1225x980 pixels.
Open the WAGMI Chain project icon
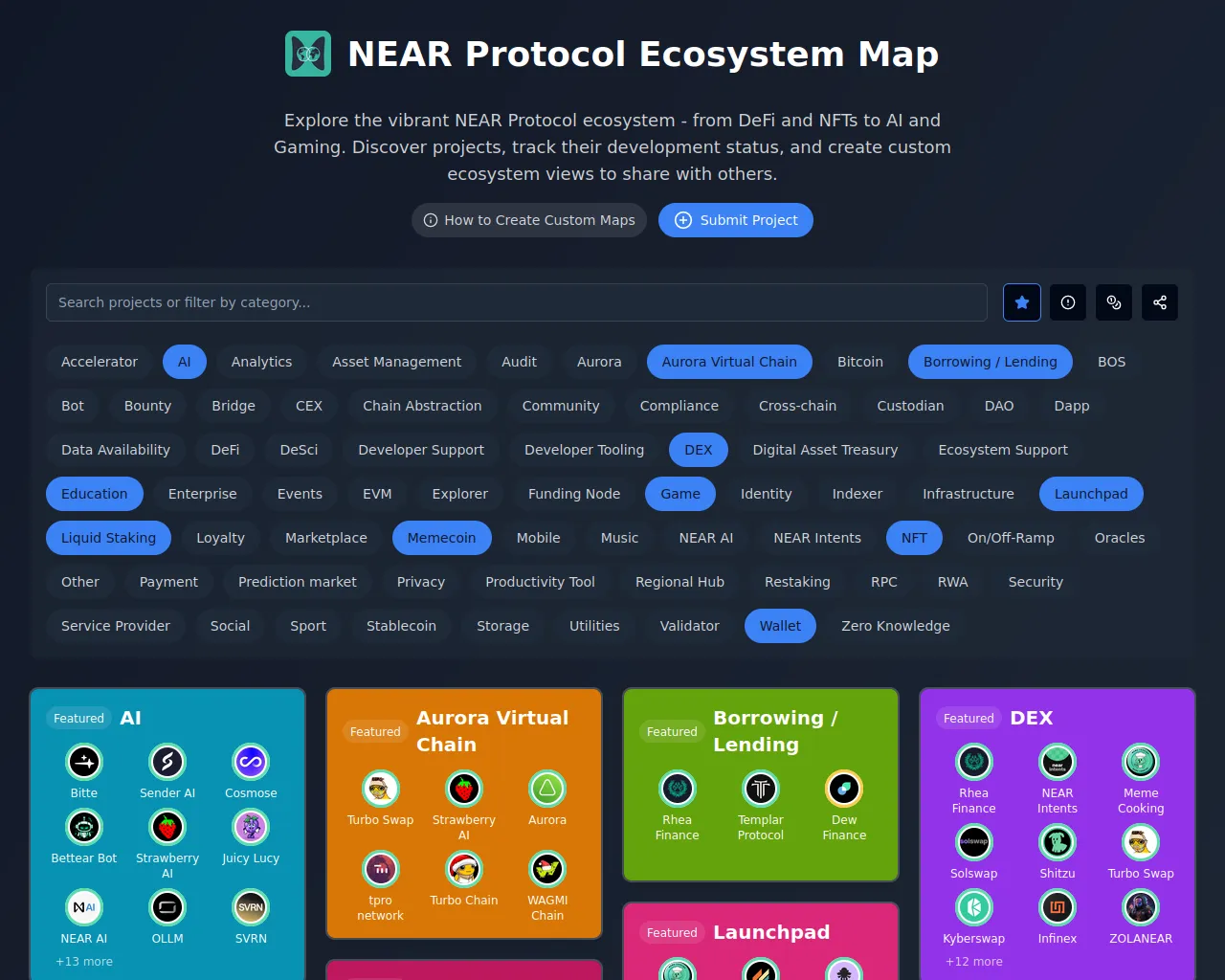547,869
